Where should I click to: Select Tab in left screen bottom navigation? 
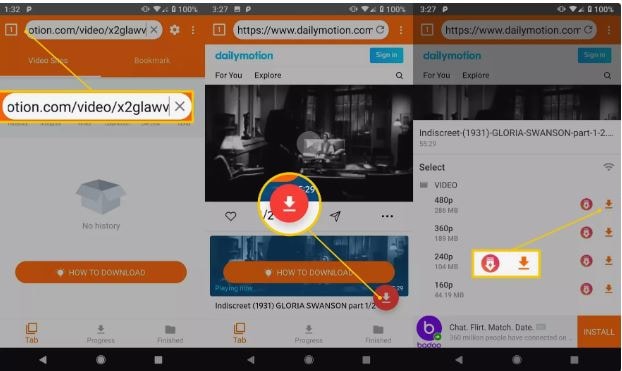click(31, 333)
